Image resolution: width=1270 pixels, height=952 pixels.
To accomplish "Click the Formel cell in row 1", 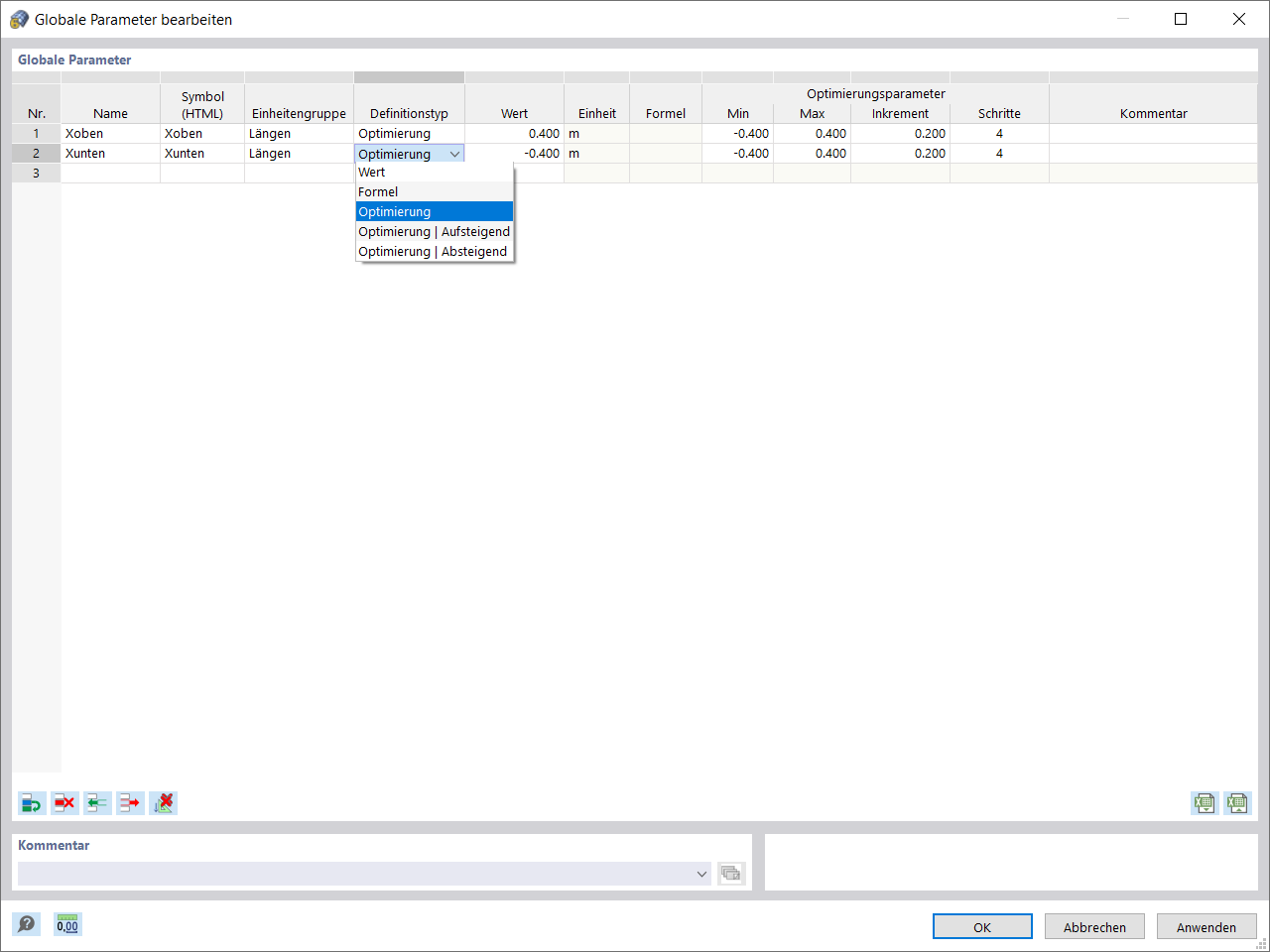I will pyautogui.click(x=666, y=134).
